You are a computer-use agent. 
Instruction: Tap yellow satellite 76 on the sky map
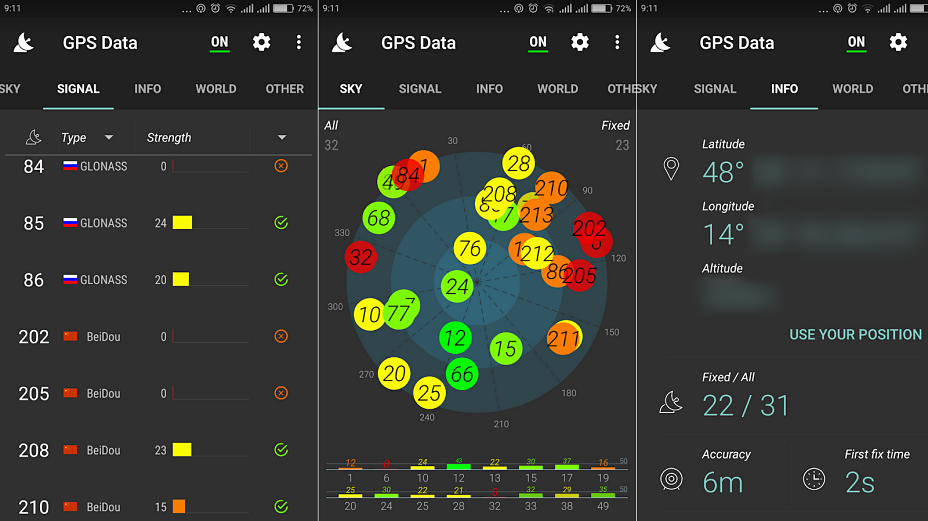point(470,248)
